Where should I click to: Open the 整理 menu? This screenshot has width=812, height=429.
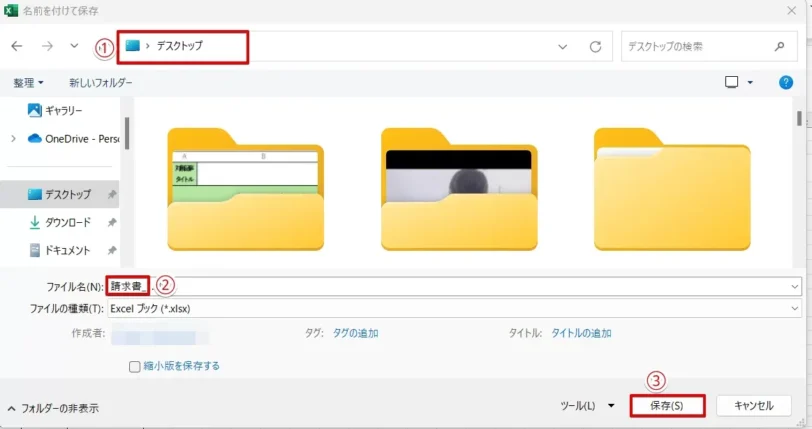(28, 82)
